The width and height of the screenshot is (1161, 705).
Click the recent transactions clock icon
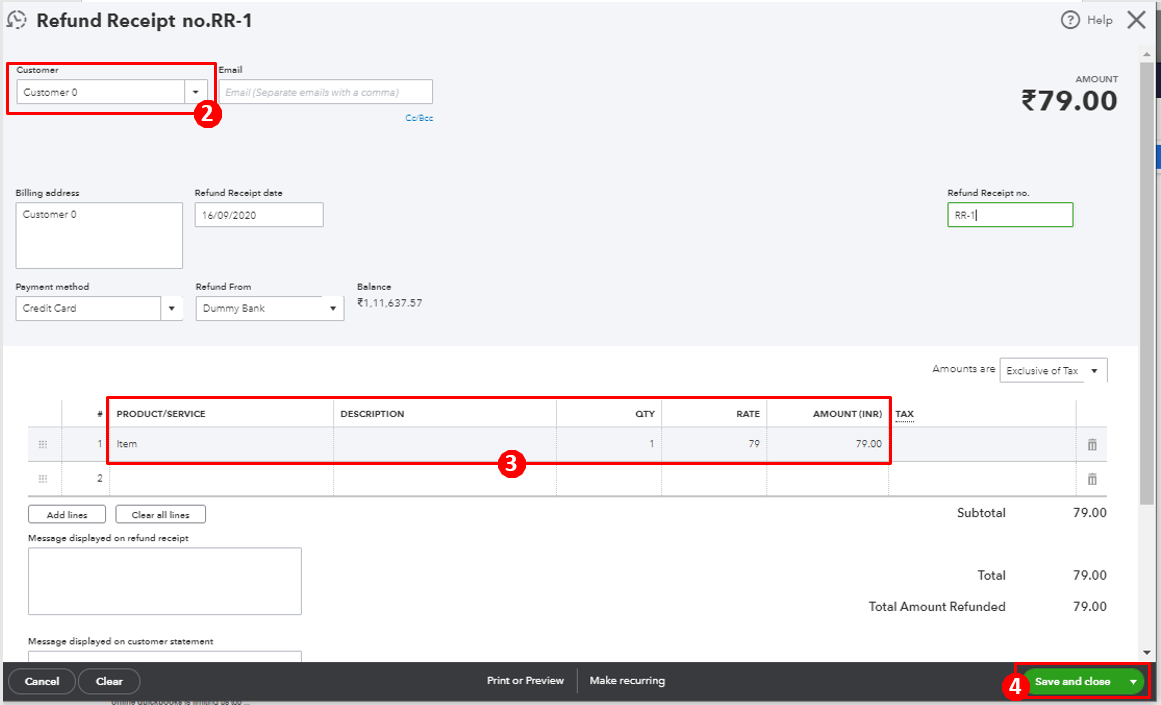16,20
